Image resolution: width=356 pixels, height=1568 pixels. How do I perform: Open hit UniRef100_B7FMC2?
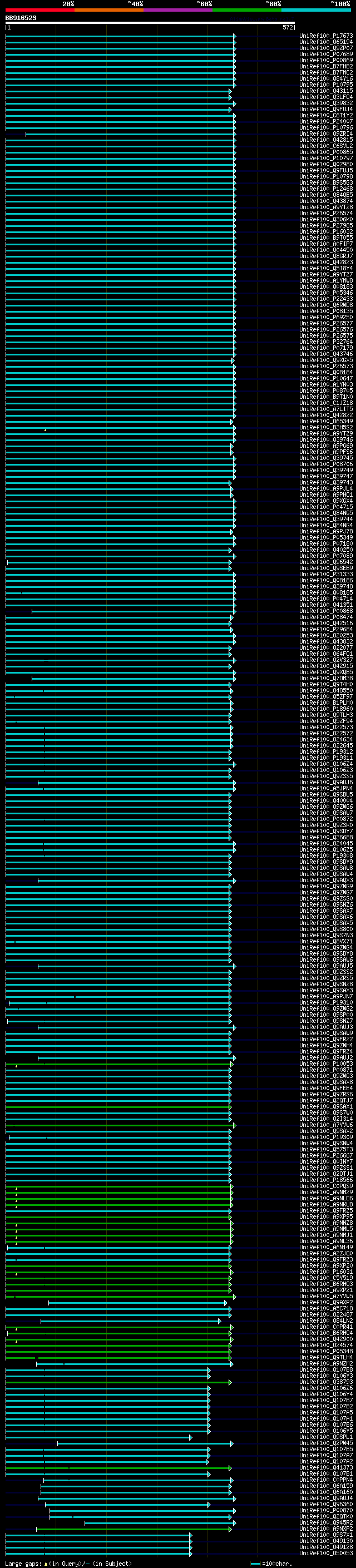pyautogui.click(x=326, y=72)
